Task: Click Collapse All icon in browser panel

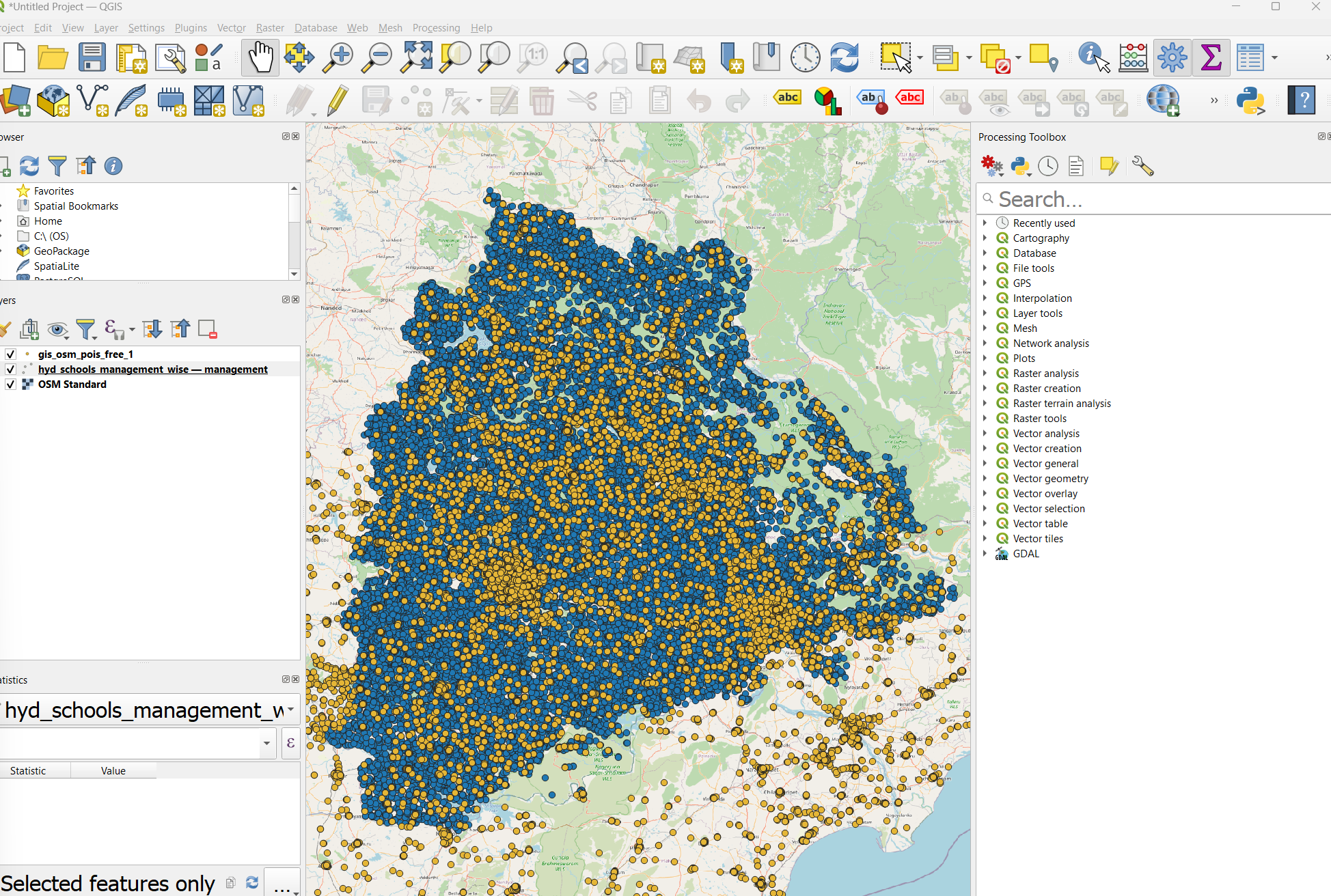Action: pyautogui.click(x=86, y=166)
